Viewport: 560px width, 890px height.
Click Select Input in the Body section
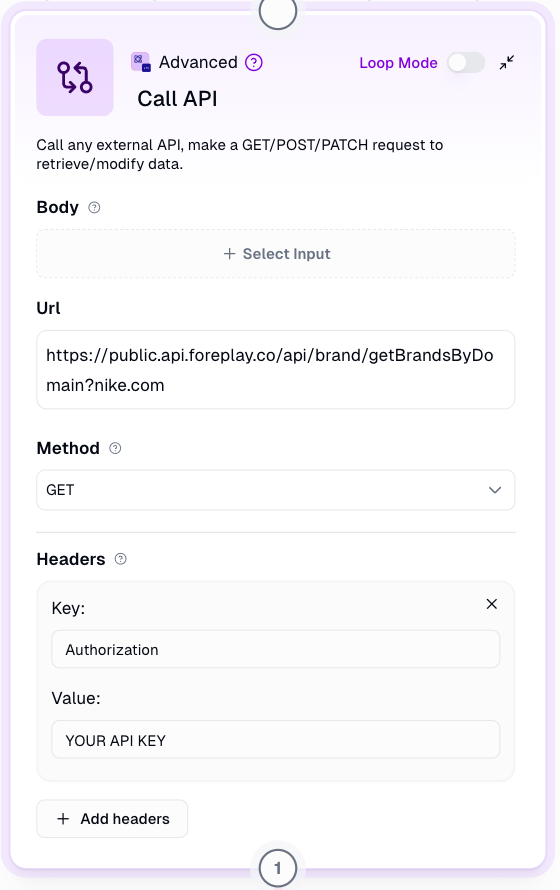276,254
